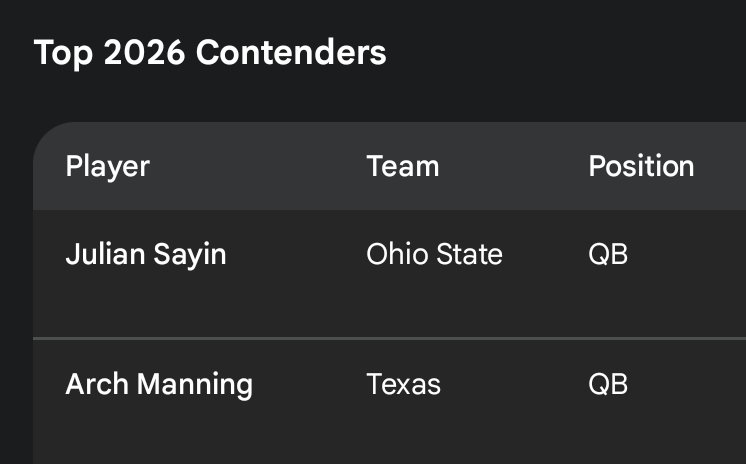
Task: Open the Julian Sayin player entry
Action: 146,255
